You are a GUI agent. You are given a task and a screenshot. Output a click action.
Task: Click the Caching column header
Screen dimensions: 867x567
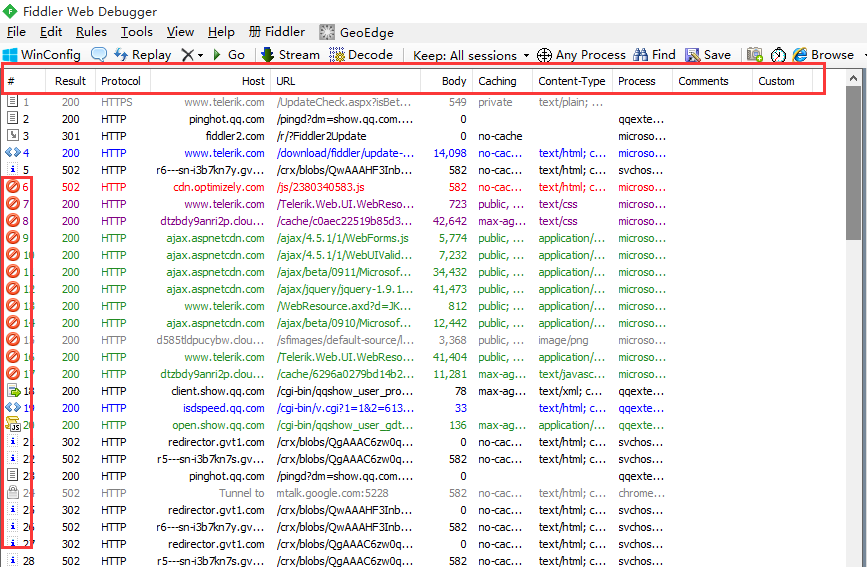502,81
